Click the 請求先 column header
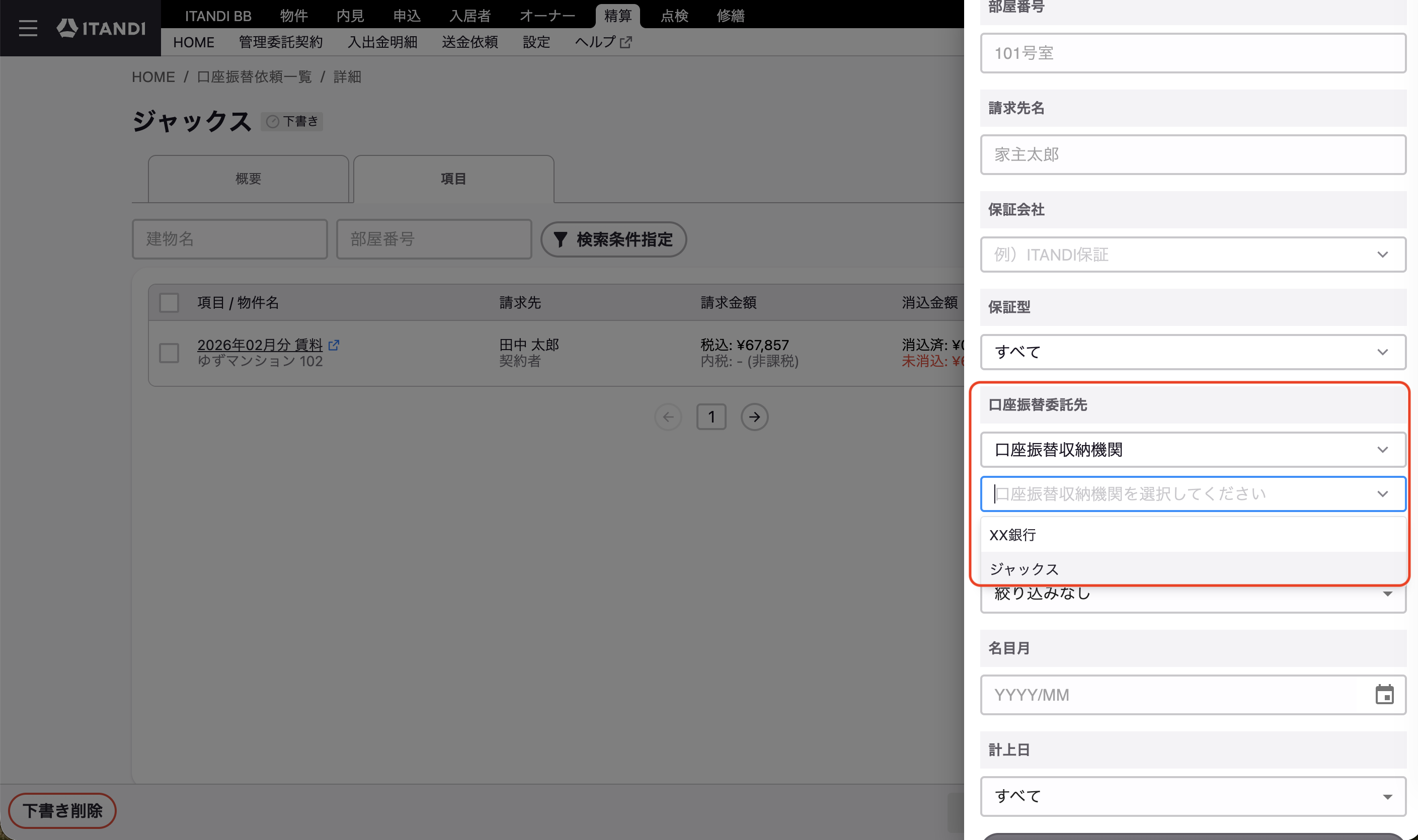1418x840 pixels. pos(520,303)
